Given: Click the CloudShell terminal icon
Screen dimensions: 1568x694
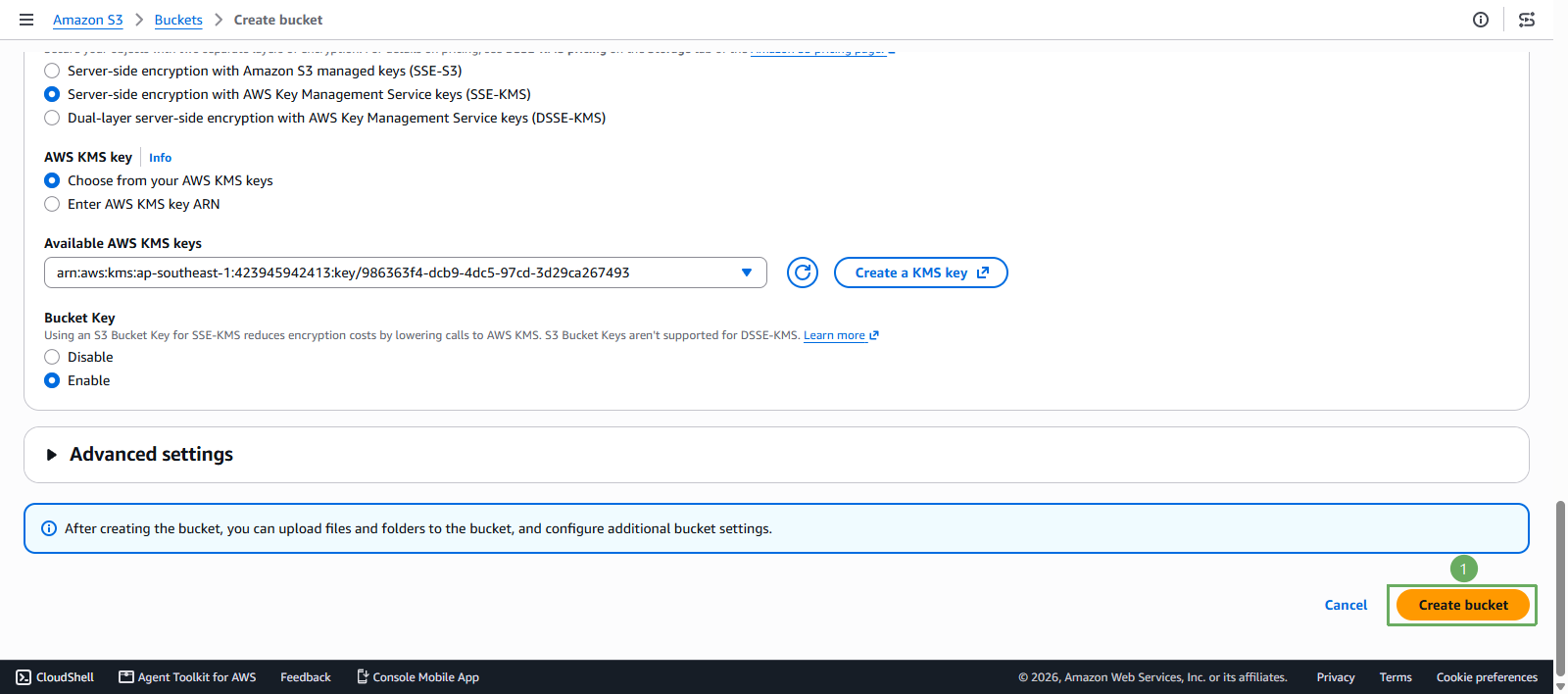Looking at the screenshot, I should click(24, 677).
